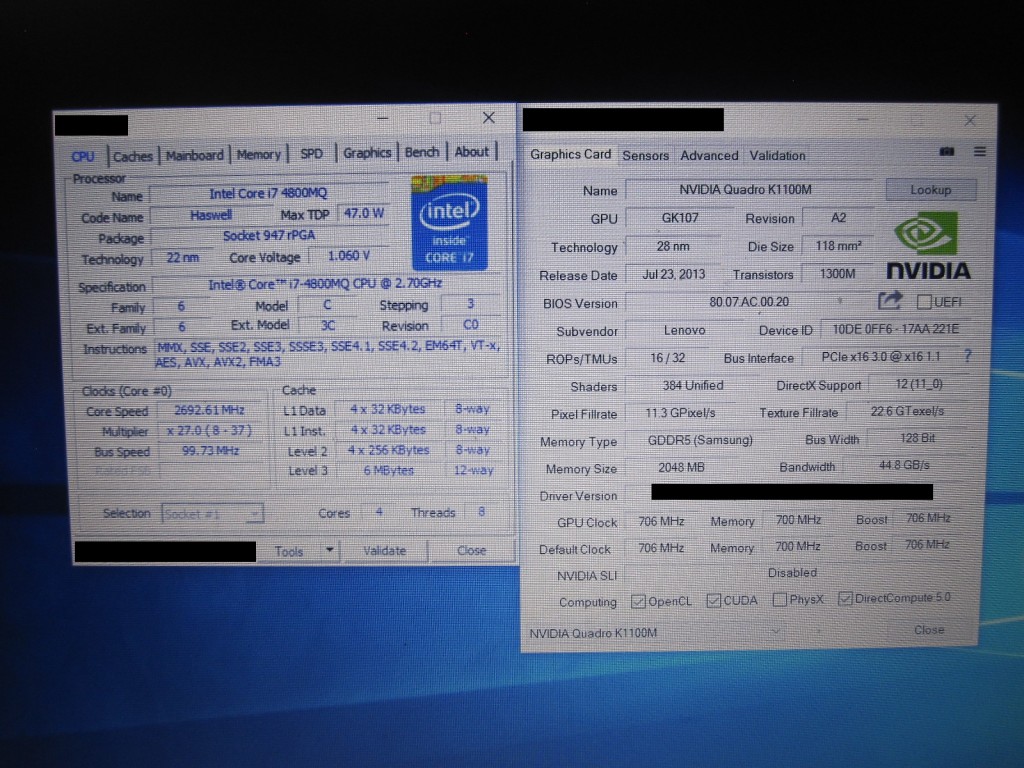
Task: Click the Bus Speed value '99.73 MHz'
Action: coord(209,451)
